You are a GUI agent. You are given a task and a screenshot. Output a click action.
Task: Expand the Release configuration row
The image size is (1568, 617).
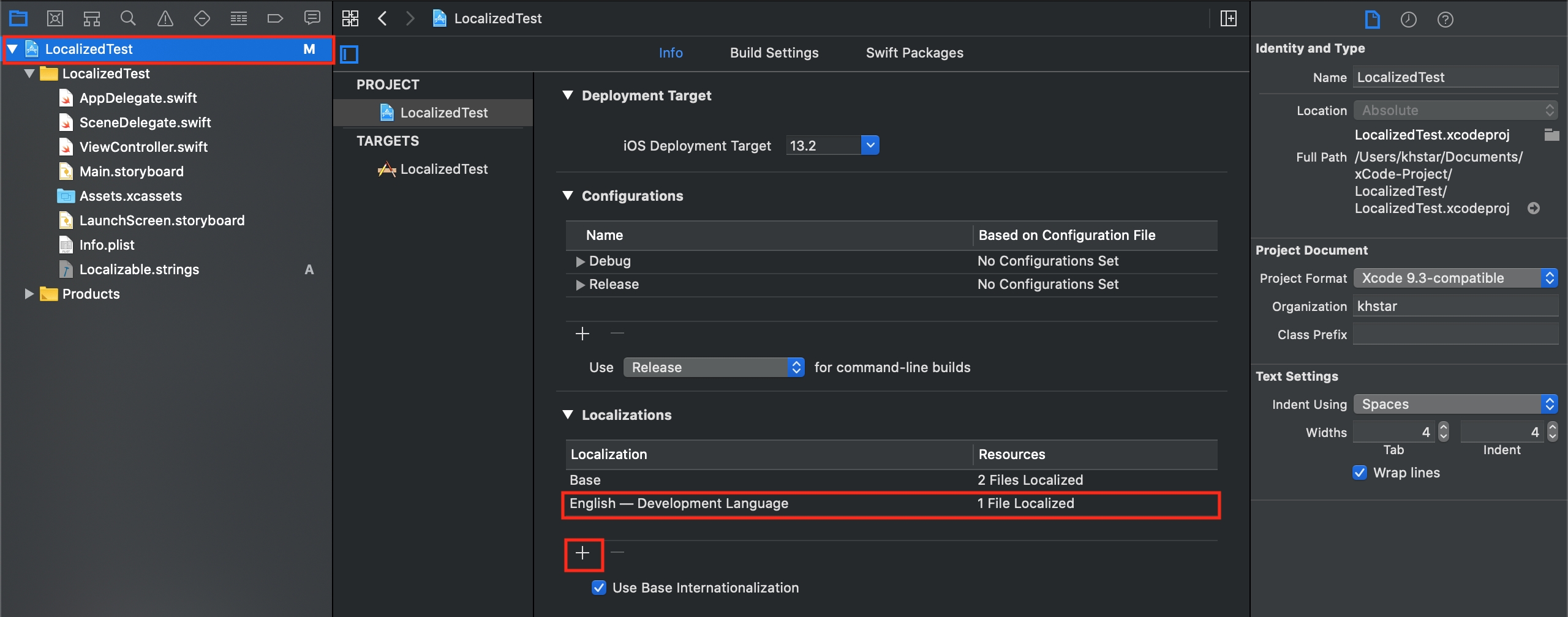[x=580, y=285]
